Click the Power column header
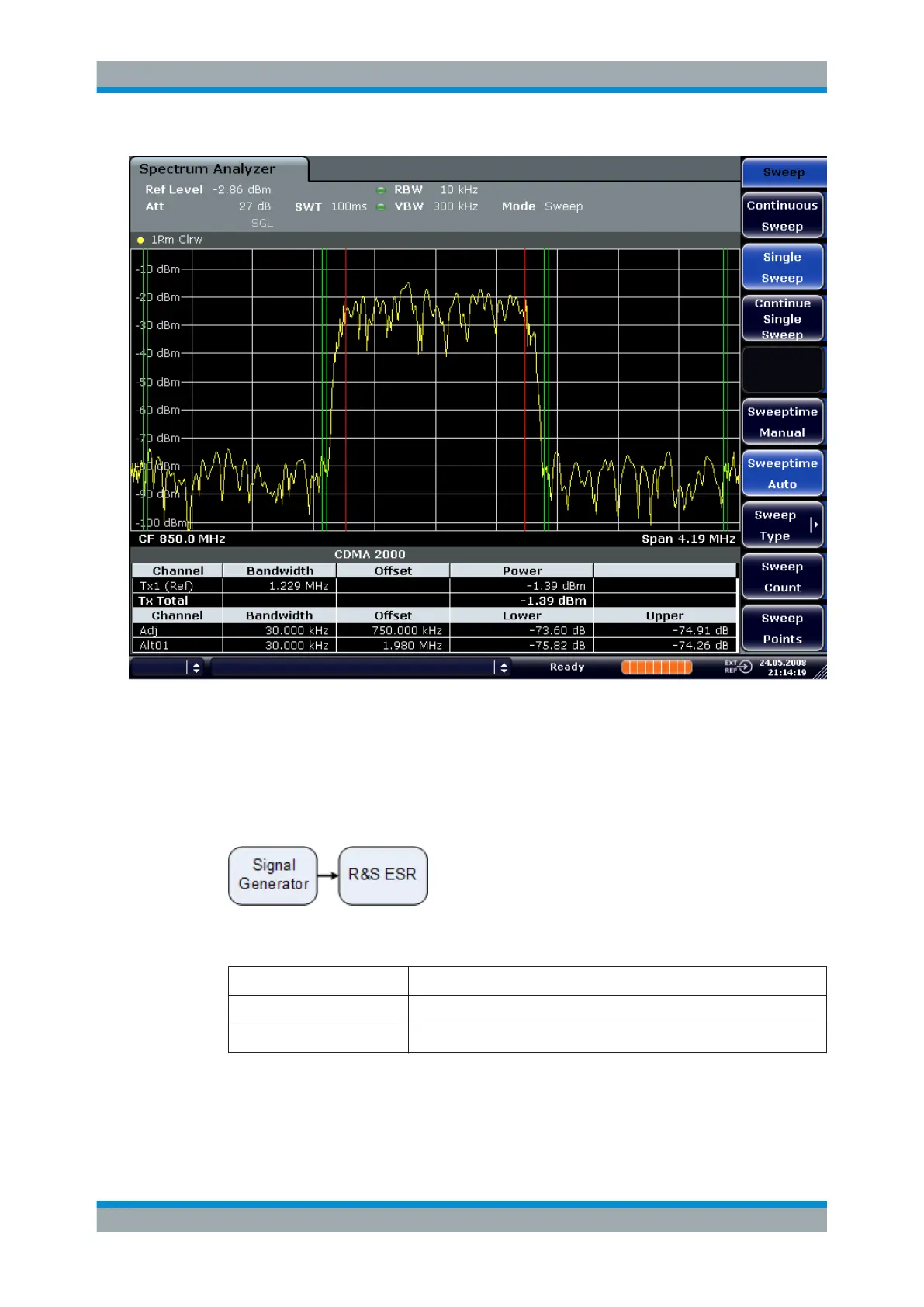924x1307 pixels. (x=522, y=571)
